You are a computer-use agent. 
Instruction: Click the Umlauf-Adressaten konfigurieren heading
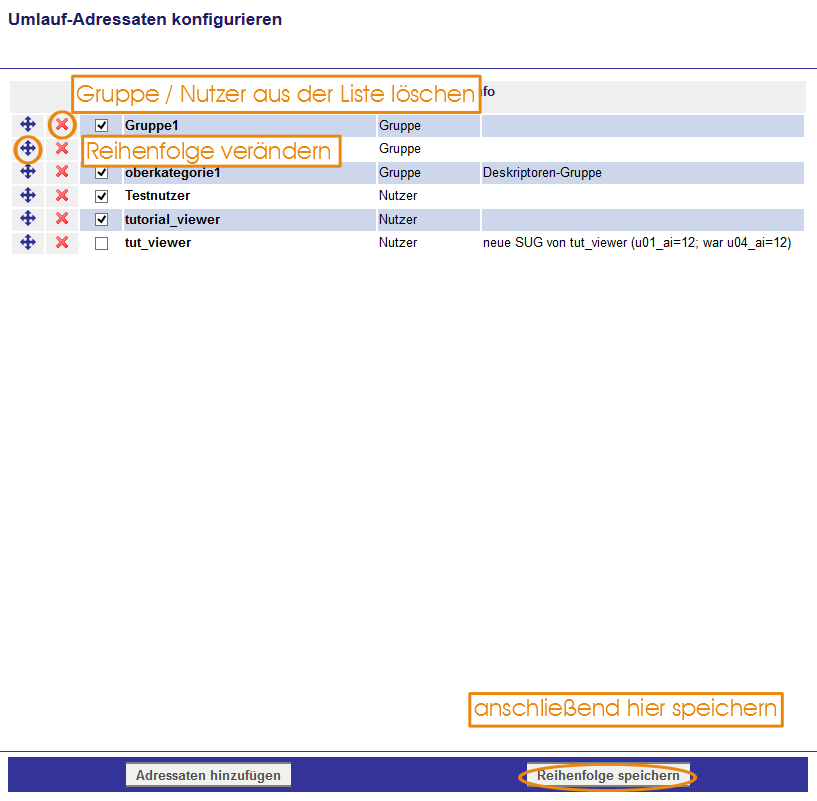click(x=145, y=19)
